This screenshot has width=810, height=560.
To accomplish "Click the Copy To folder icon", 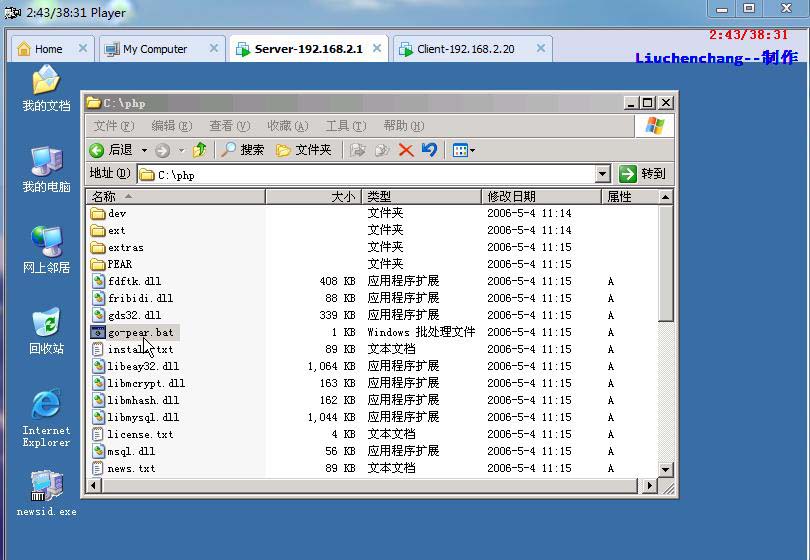I will tap(382, 150).
